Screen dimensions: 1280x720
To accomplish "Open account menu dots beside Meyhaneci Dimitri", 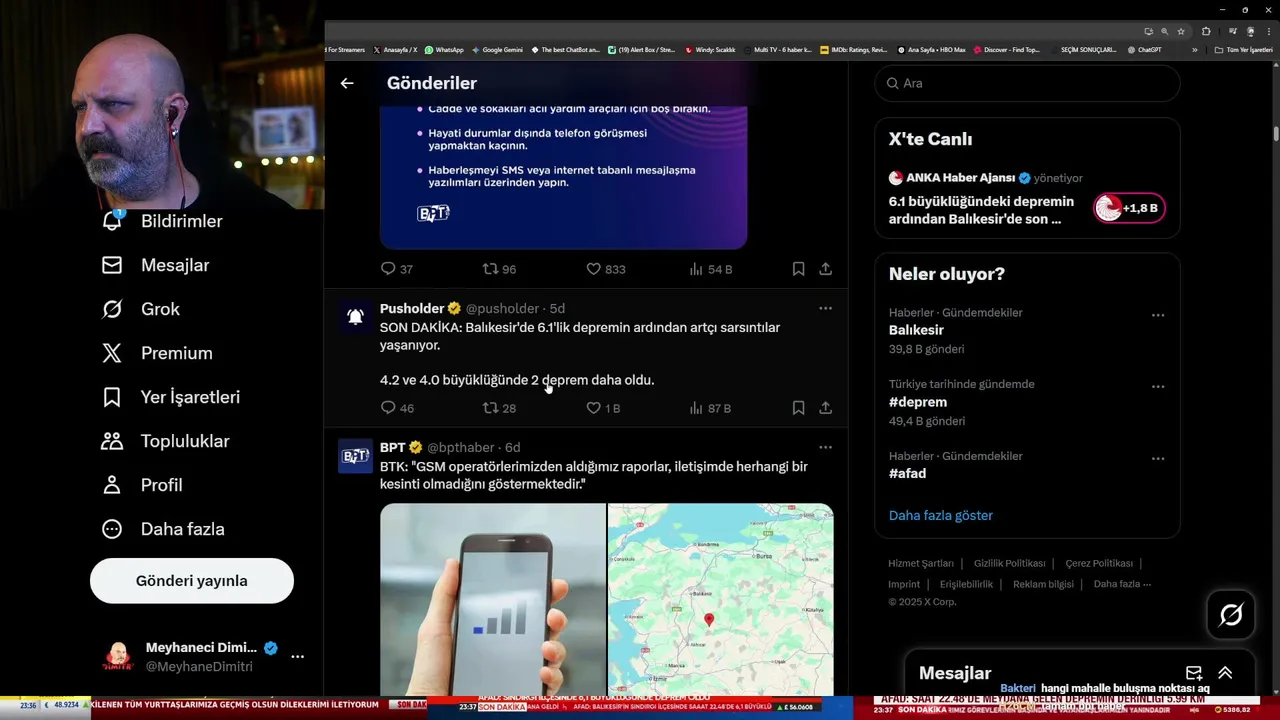I will (x=297, y=657).
